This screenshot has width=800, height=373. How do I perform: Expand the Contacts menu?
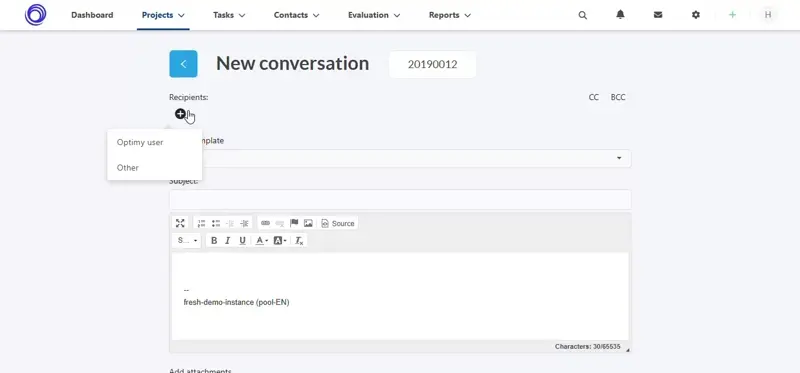click(x=296, y=15)
